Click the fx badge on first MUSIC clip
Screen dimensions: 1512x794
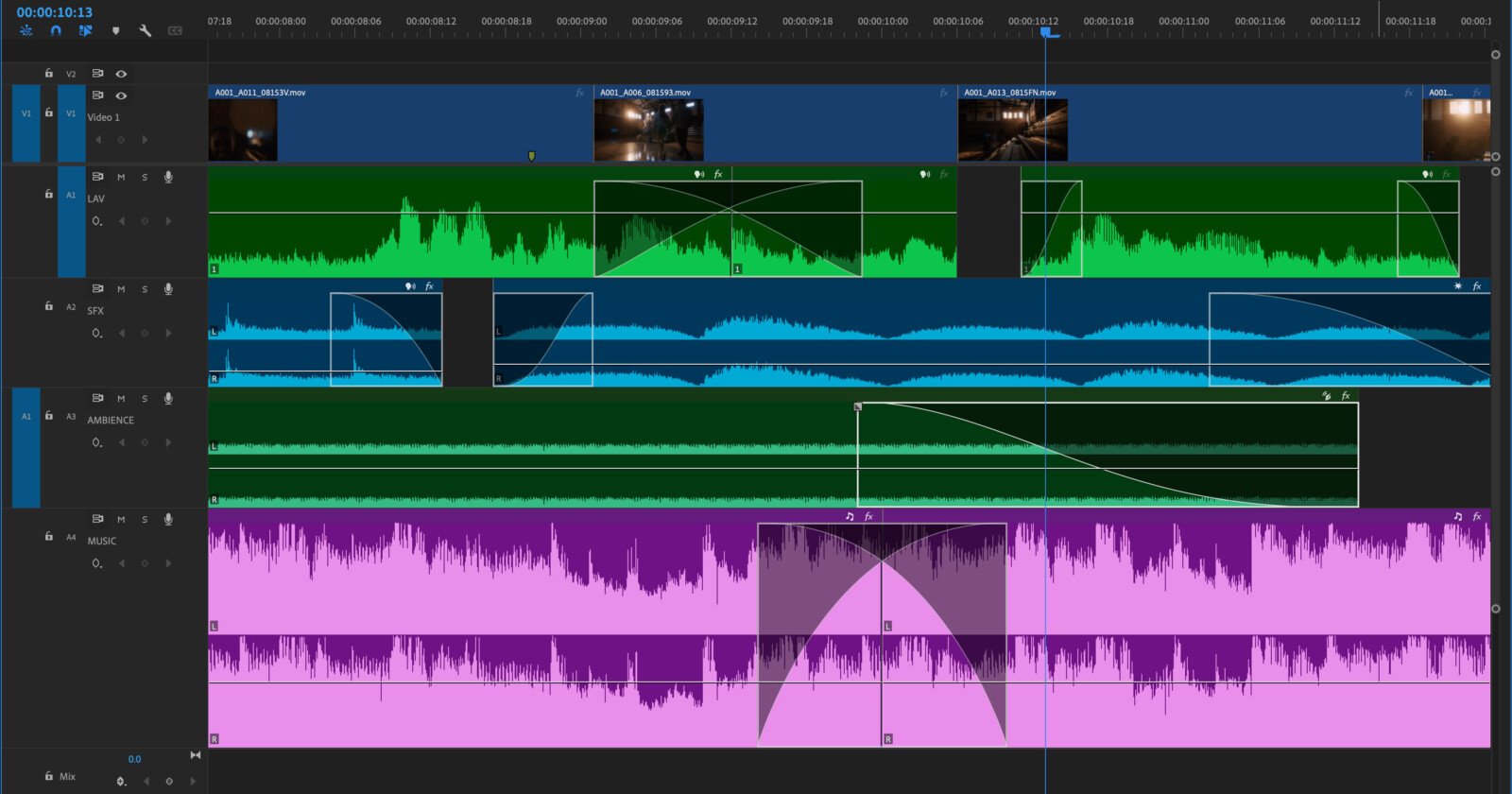point(868,516)
